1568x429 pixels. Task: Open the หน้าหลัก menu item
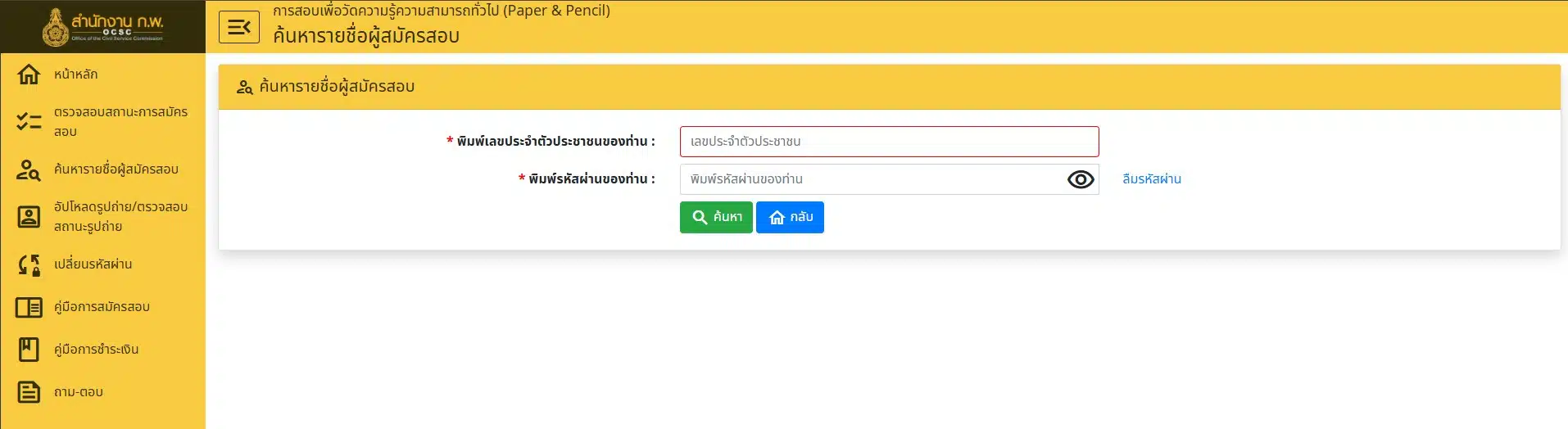[76, 75]
